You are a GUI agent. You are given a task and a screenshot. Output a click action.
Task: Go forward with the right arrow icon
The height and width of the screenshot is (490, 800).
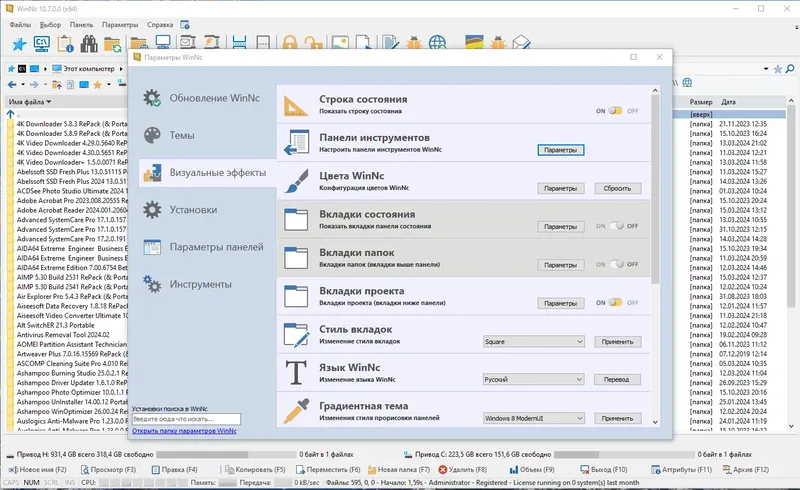pos(34,84)
